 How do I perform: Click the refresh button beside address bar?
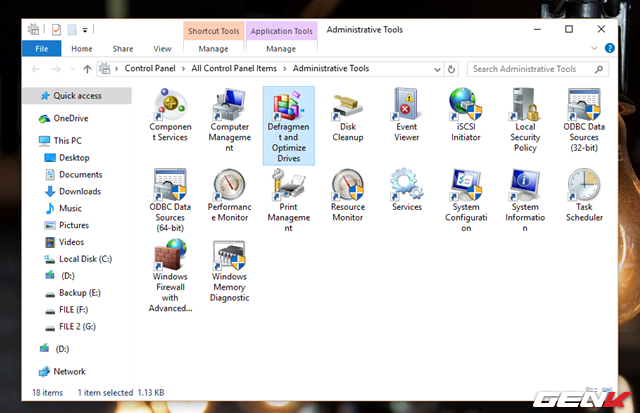451,69
